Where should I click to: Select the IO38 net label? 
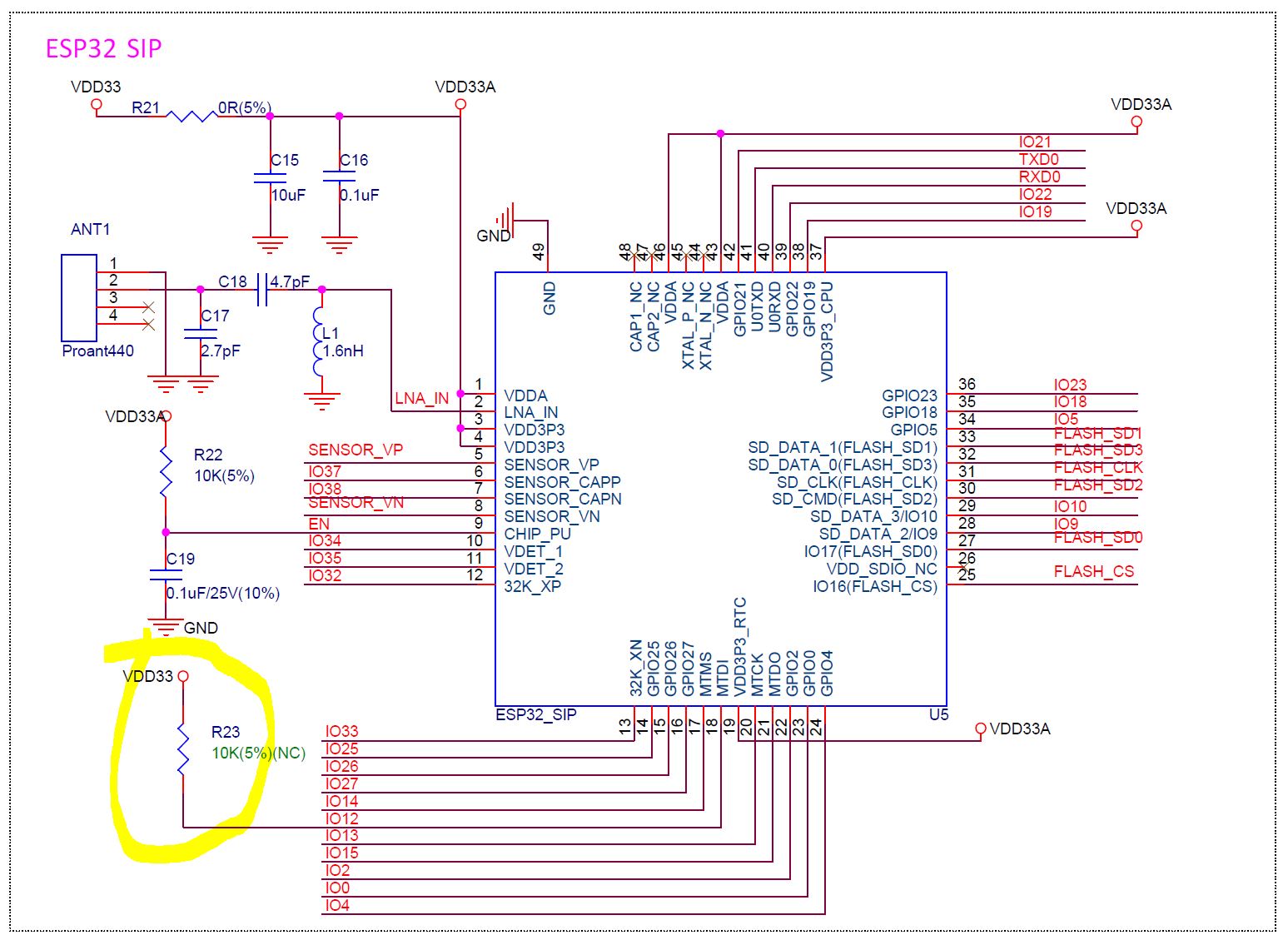point(325,490)
